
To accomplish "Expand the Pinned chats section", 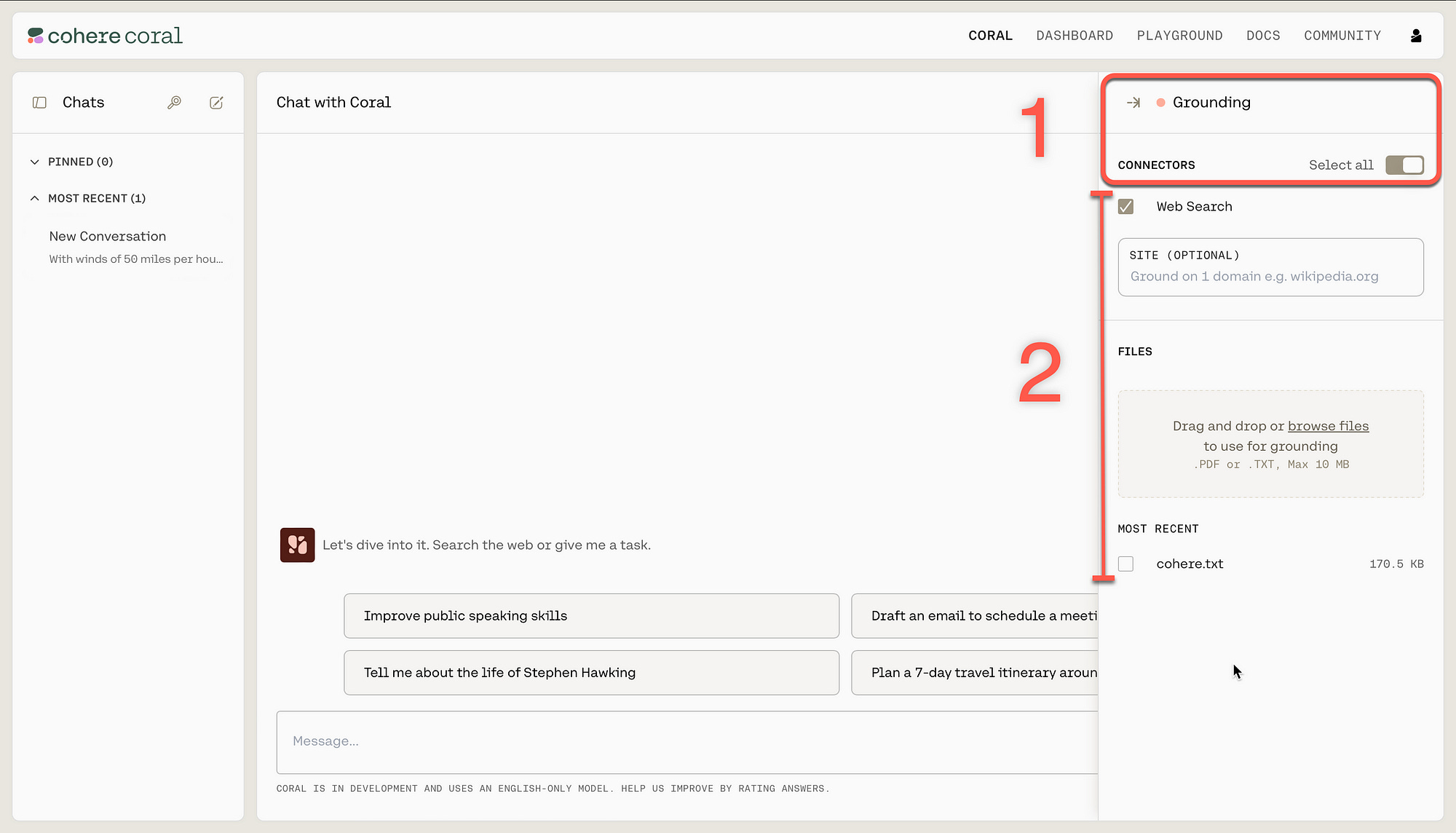I will tap(35, 162).
